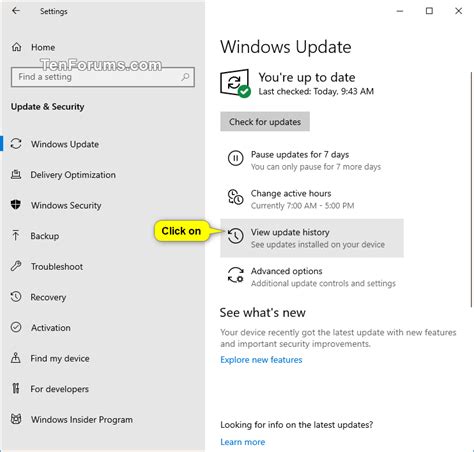474x452 pixels.
Task: Focus the Find a setting search box
Action: pos(103,77)
